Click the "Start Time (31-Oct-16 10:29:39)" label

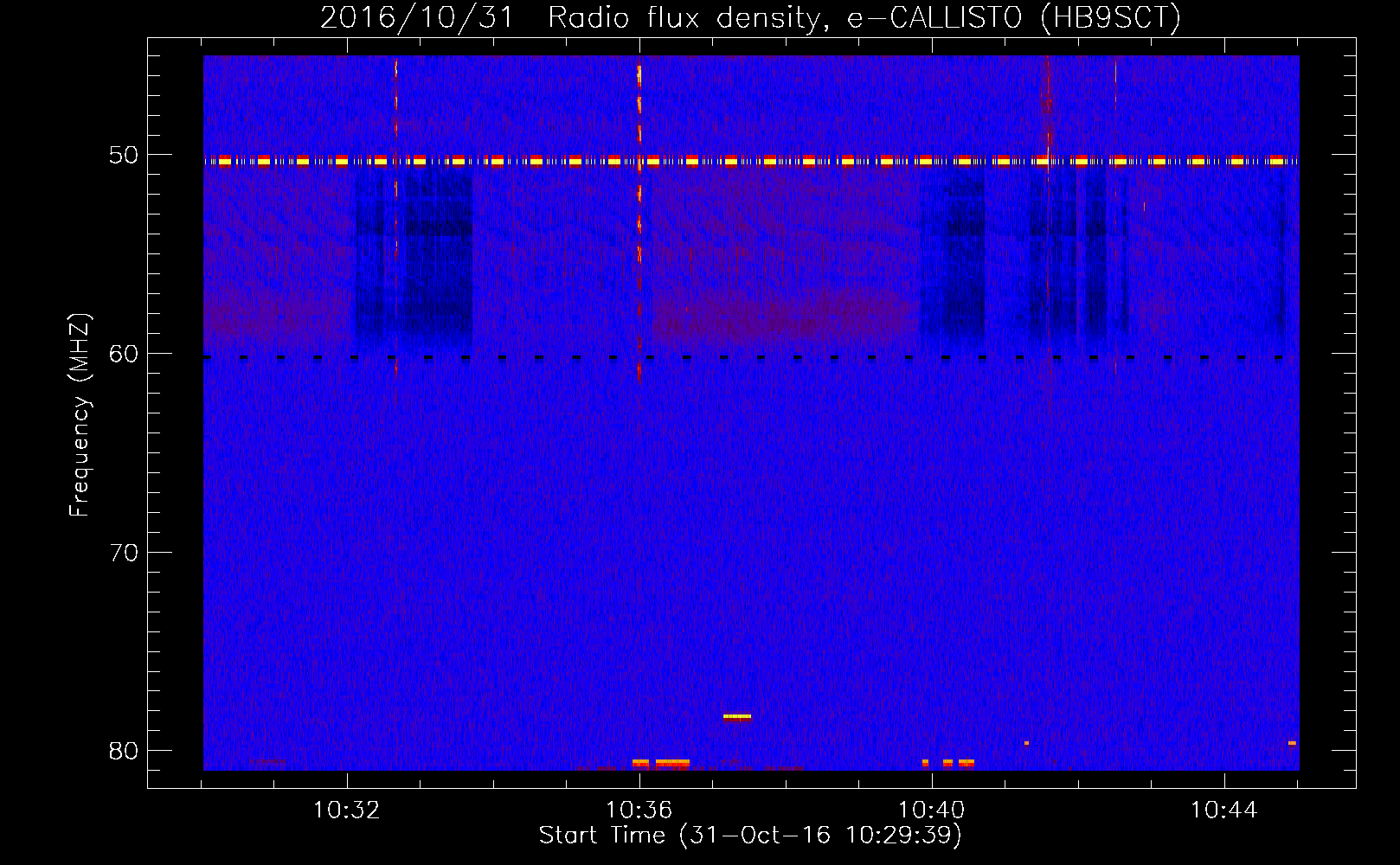click(x=750, y=836)
